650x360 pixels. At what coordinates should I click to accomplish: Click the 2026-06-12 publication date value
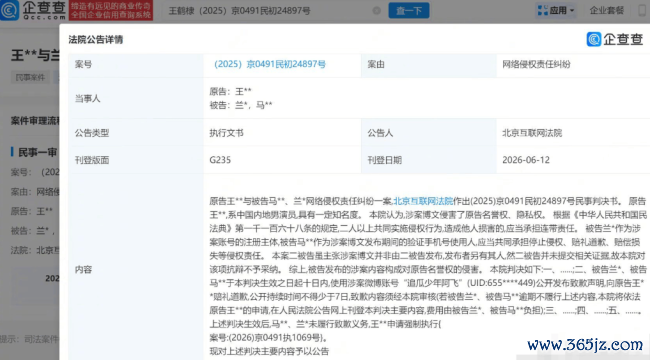(x=526, y=160)
